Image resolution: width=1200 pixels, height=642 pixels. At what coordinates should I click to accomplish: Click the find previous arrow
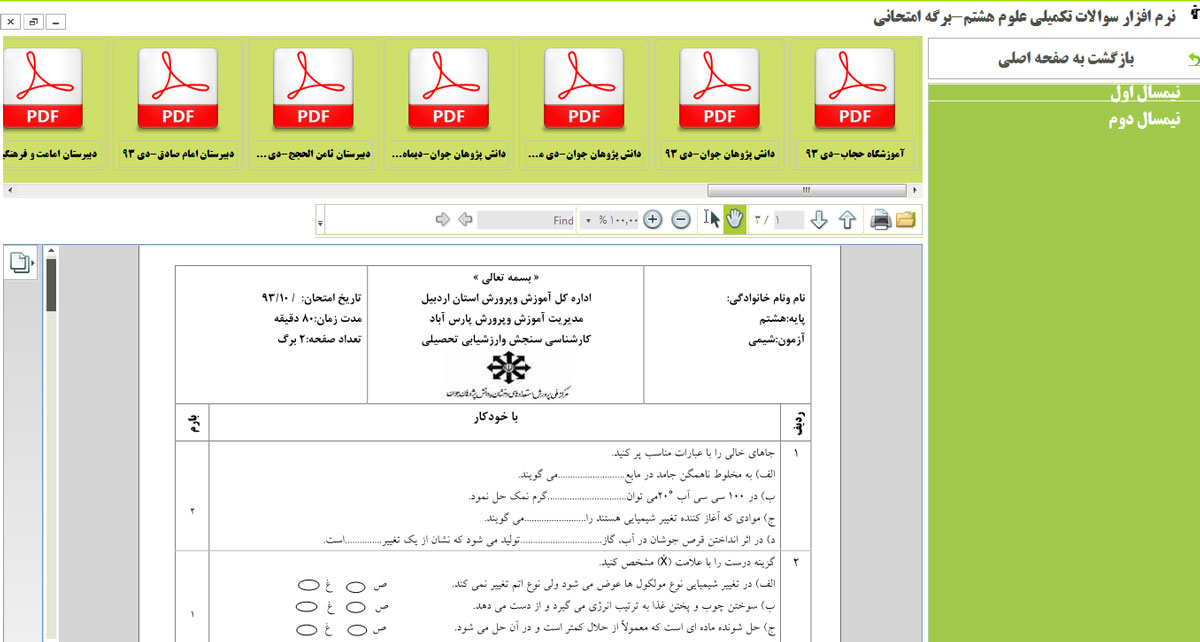pyautogui.click(x=464, y=220)
